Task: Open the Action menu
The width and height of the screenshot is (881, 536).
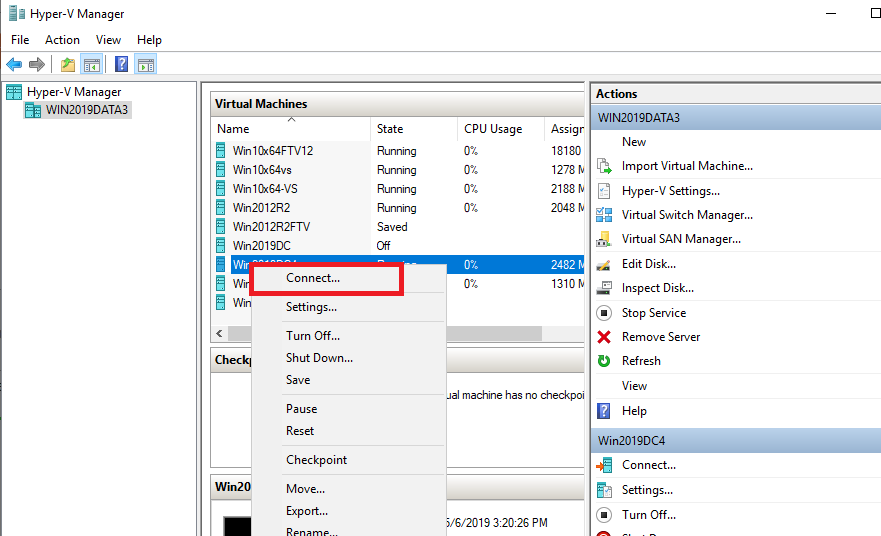Action: click(x=62, y=40)
